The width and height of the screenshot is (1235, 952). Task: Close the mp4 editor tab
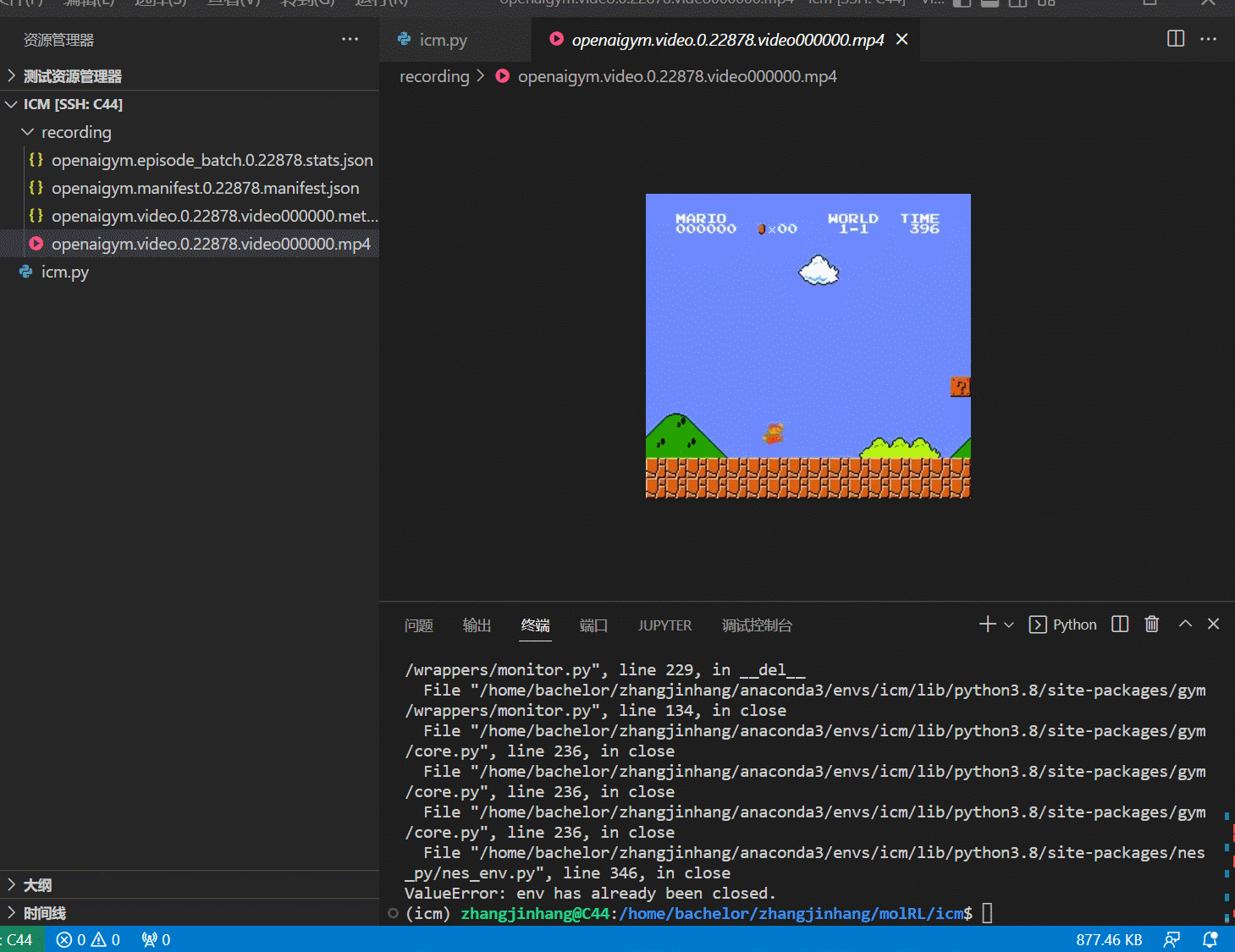[x=902, y=39]
